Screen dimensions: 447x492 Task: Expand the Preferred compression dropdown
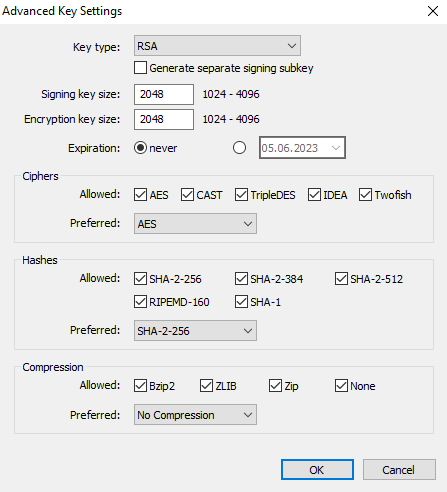pyautogui.click(x=195, y=415)
